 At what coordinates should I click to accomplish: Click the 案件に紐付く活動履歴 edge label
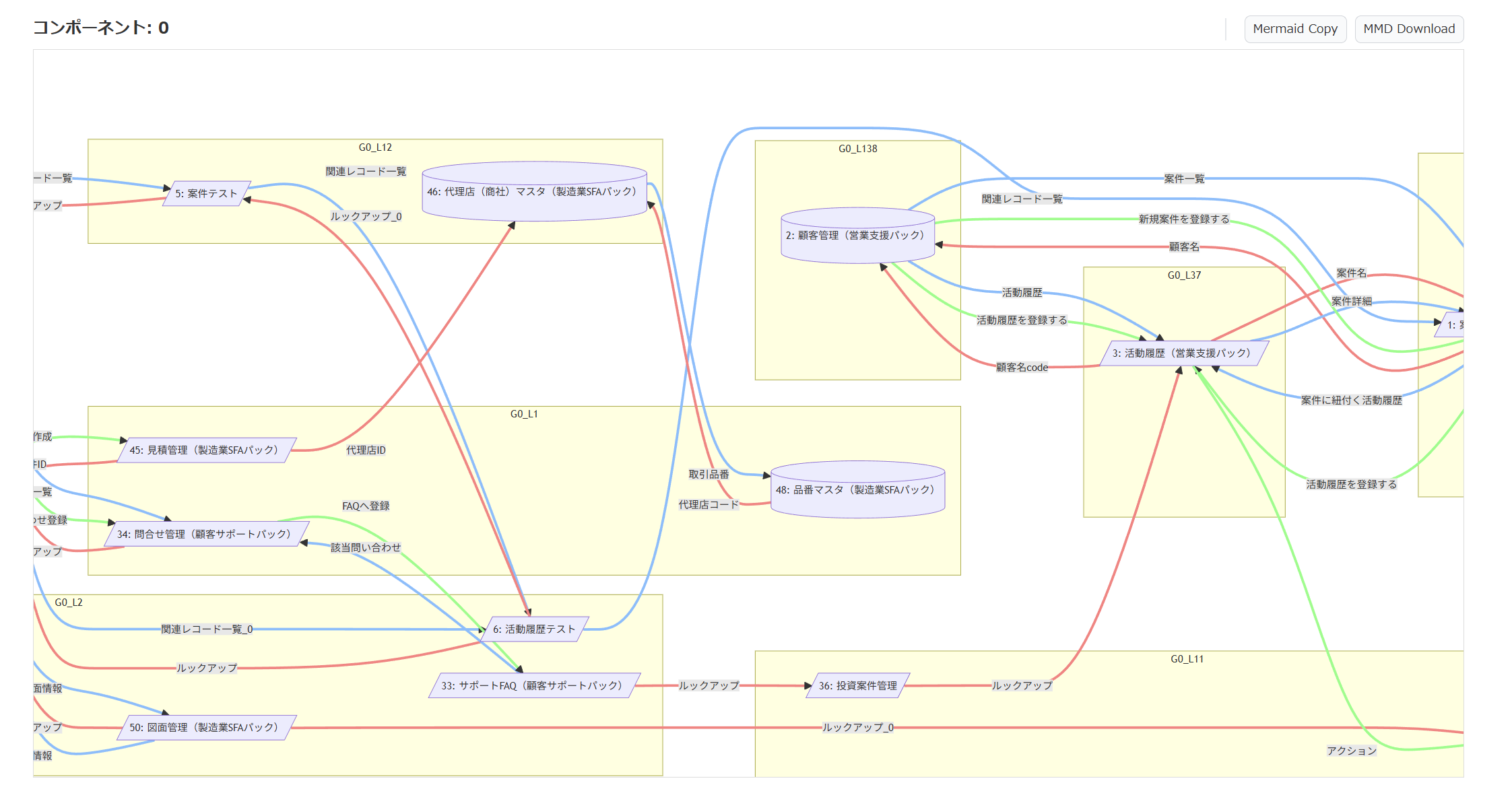click(x=1351, y=401)
